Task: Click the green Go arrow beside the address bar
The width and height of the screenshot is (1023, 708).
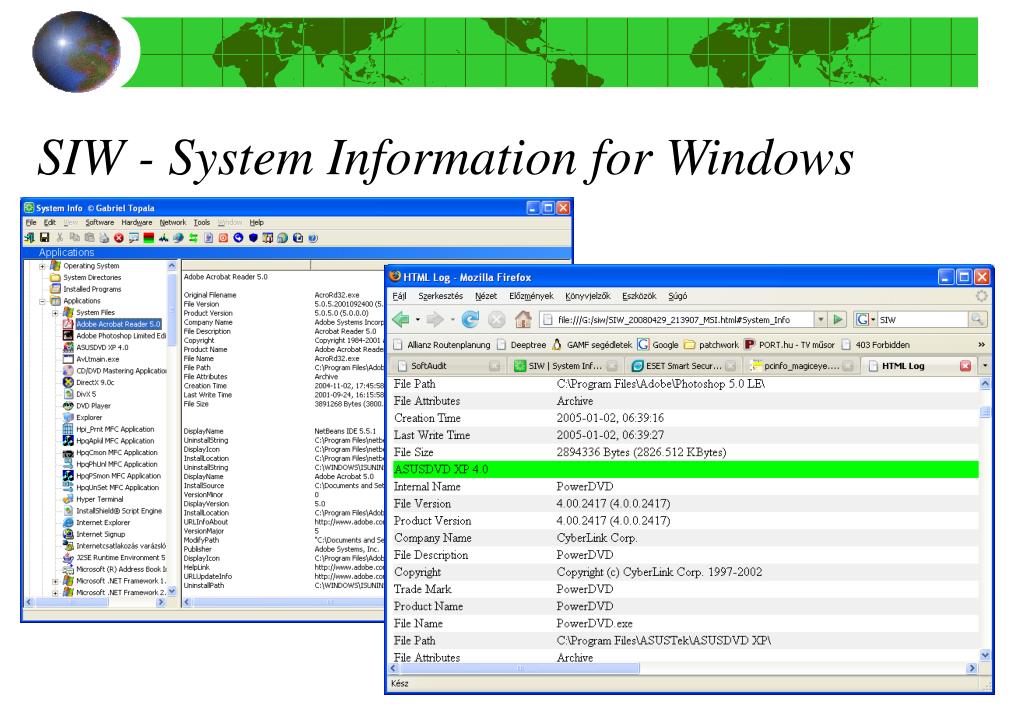Action: (x=838, y=320)
